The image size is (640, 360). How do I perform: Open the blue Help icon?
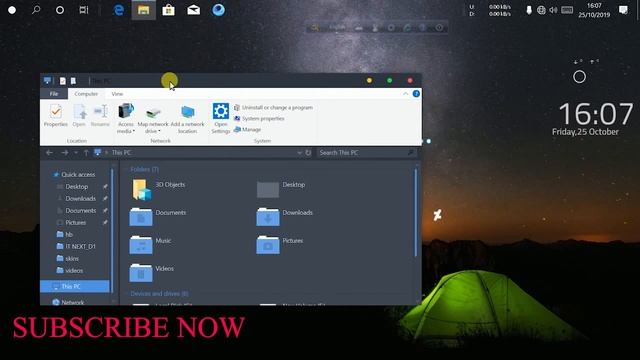[416, 94]
